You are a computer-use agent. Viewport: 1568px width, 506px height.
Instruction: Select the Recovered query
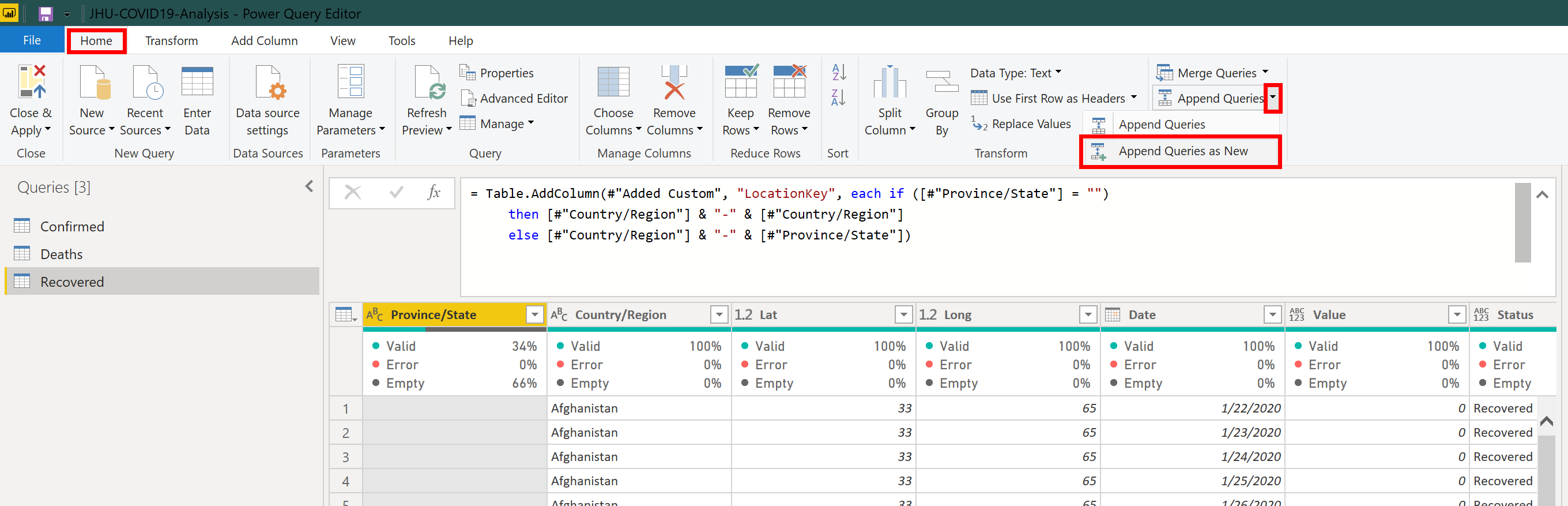[x=162, y=282]
